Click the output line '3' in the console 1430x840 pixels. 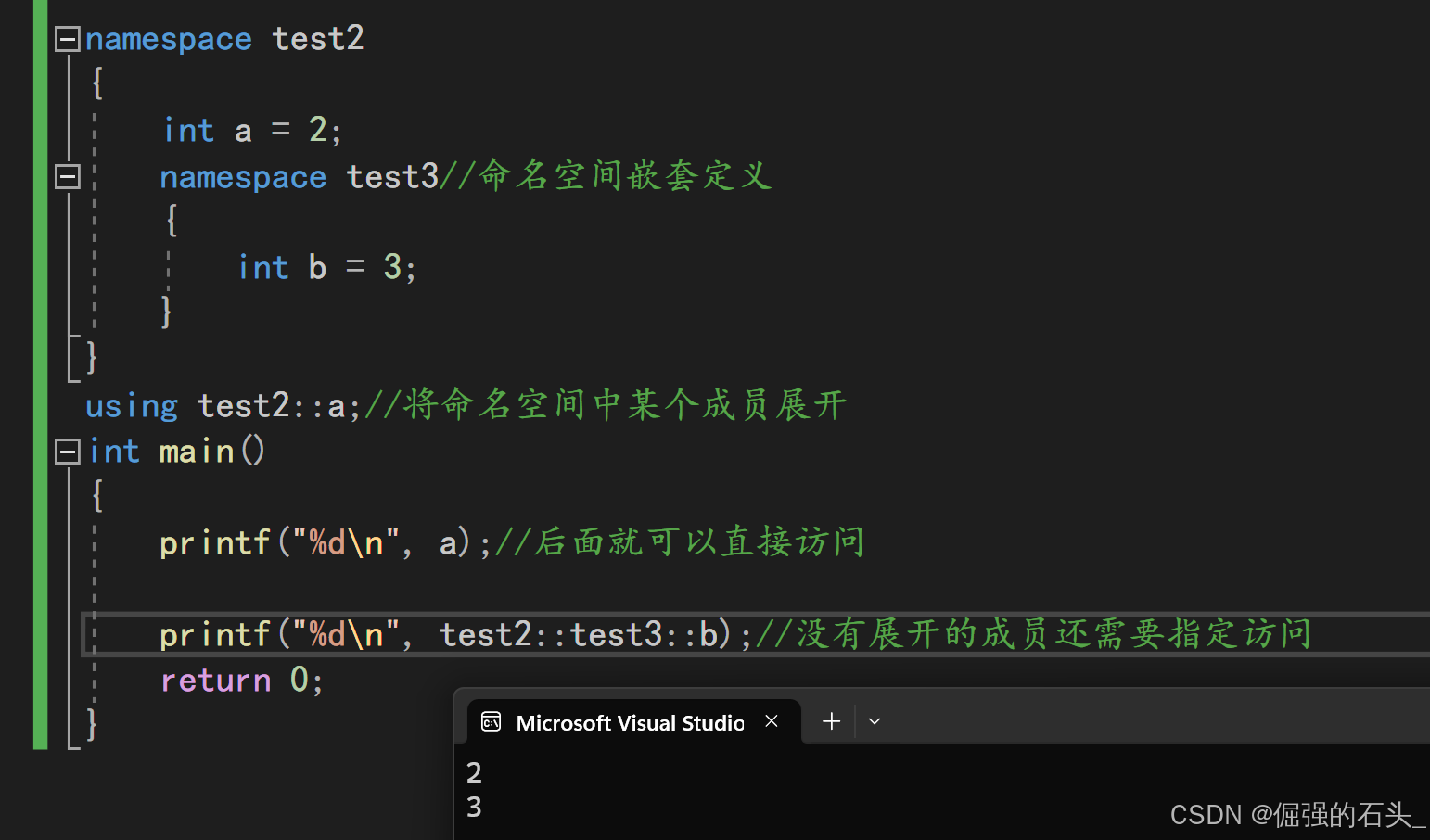(x=474, y=807)
